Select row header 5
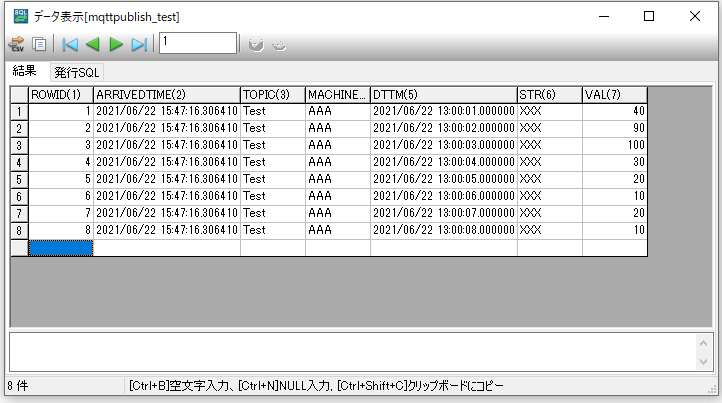 19,180
